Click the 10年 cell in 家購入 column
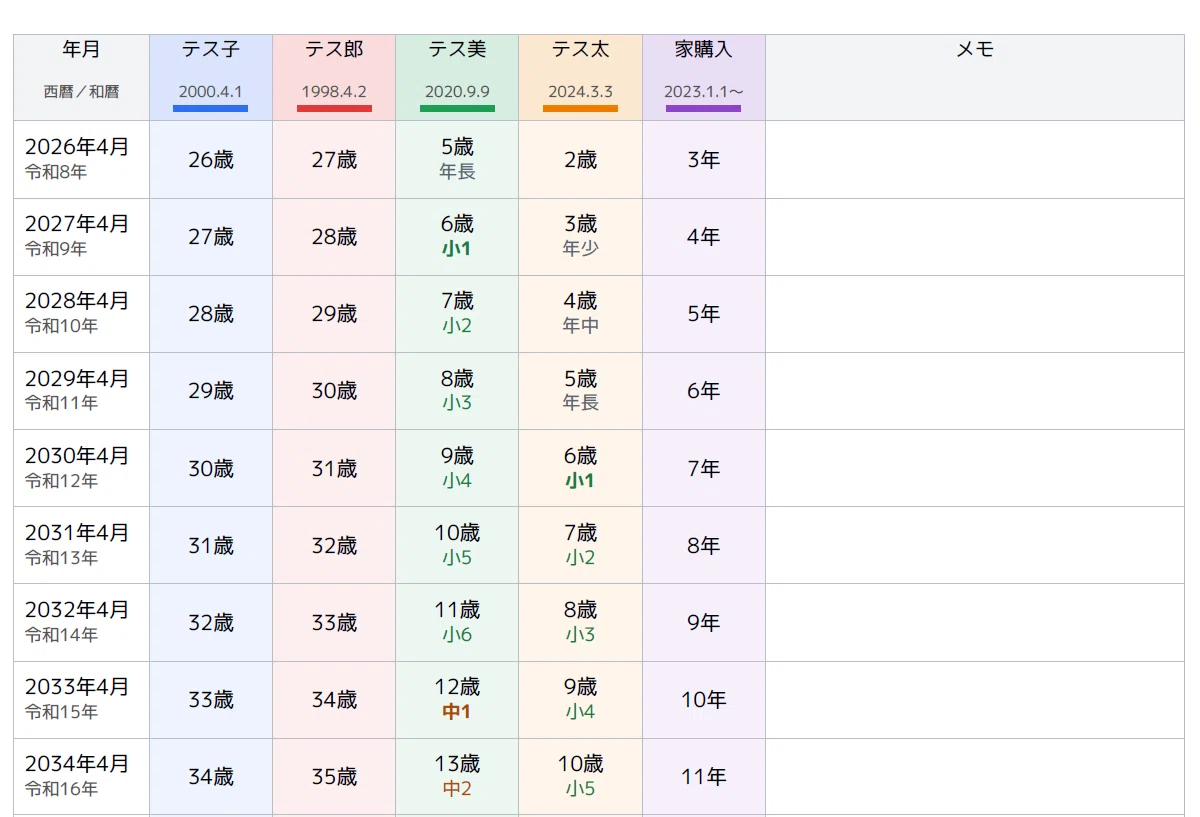The image size is (1200, 817). (704, 700)
